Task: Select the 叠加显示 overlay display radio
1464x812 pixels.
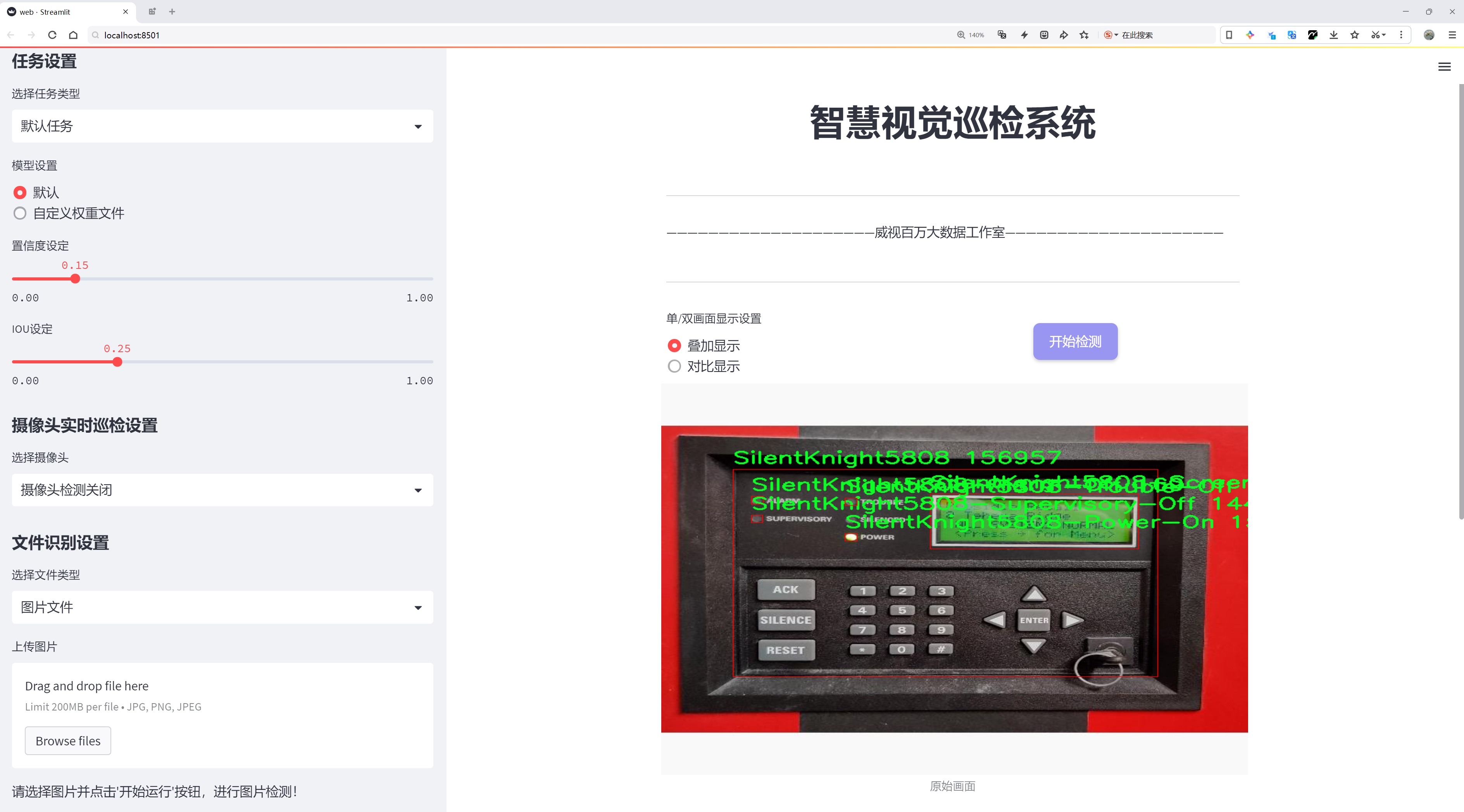Action: pos(674,346)
